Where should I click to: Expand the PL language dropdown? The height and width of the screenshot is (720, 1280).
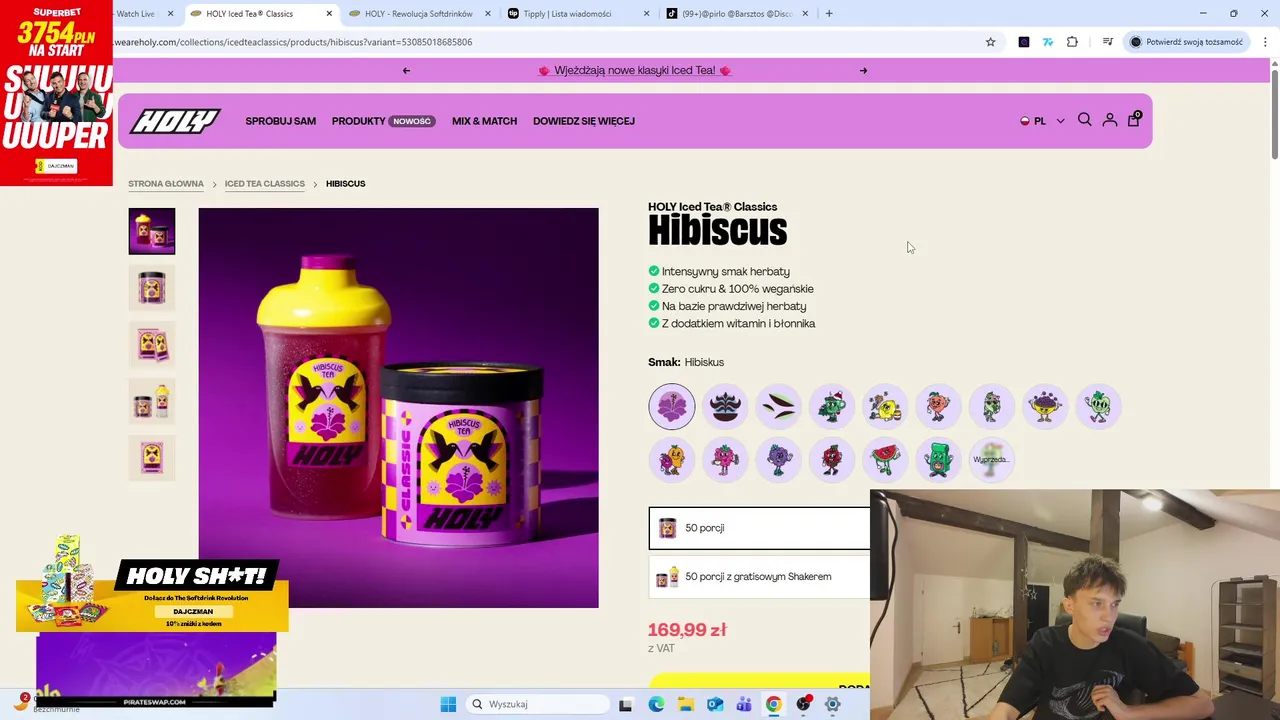(1042, 121)
